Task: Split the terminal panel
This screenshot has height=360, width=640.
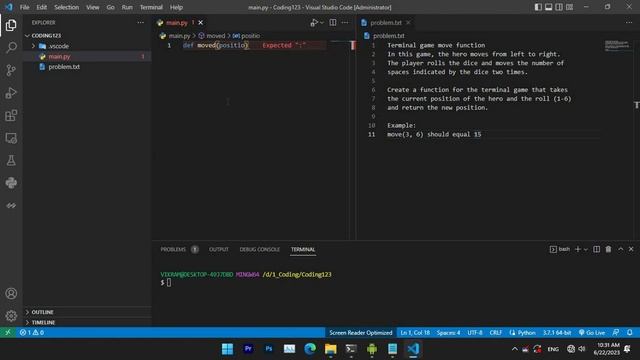Action: coord(596,249)
